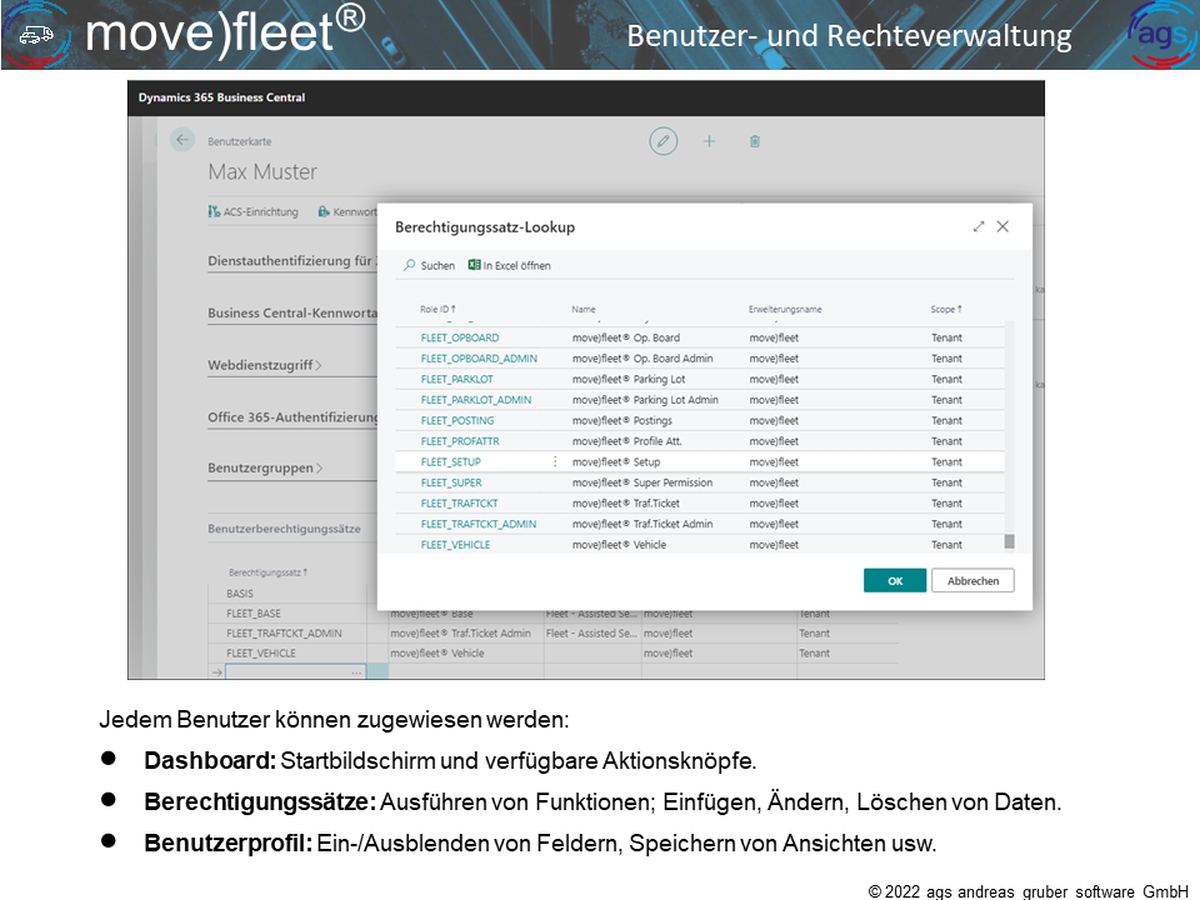The width and height of the screenshot is (1200, 900).
Task: Select the FLEET_SUPER role
Action: [451, 483]
